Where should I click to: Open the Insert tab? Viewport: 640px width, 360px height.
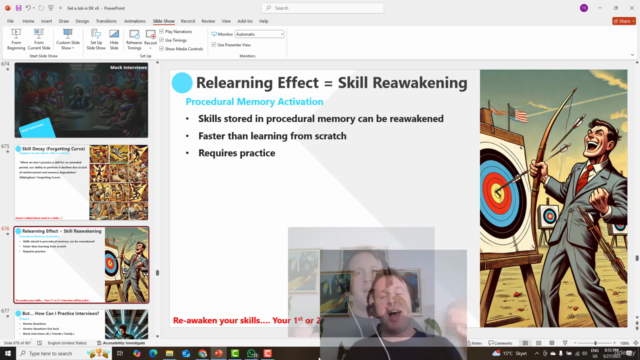tap(46, 21)
